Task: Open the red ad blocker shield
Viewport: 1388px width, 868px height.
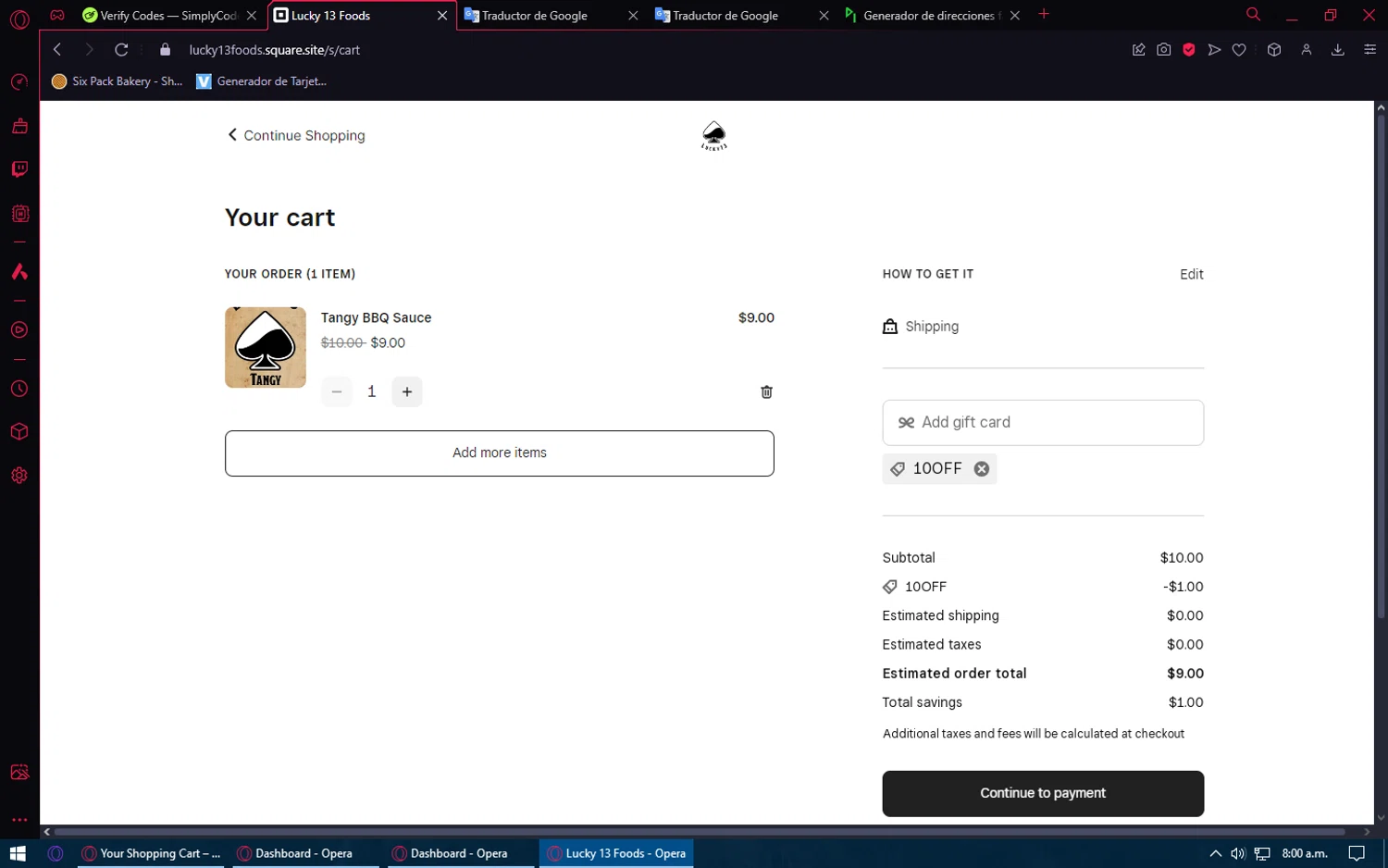Action: [1189, 50]
